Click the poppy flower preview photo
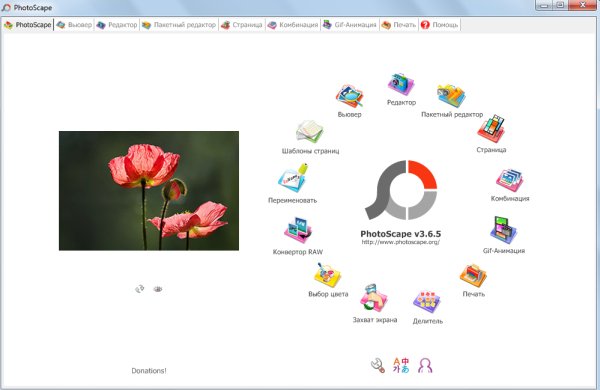The height and width of the screenshot is (390, 600). pyautogui.click(x=149, y=191)
